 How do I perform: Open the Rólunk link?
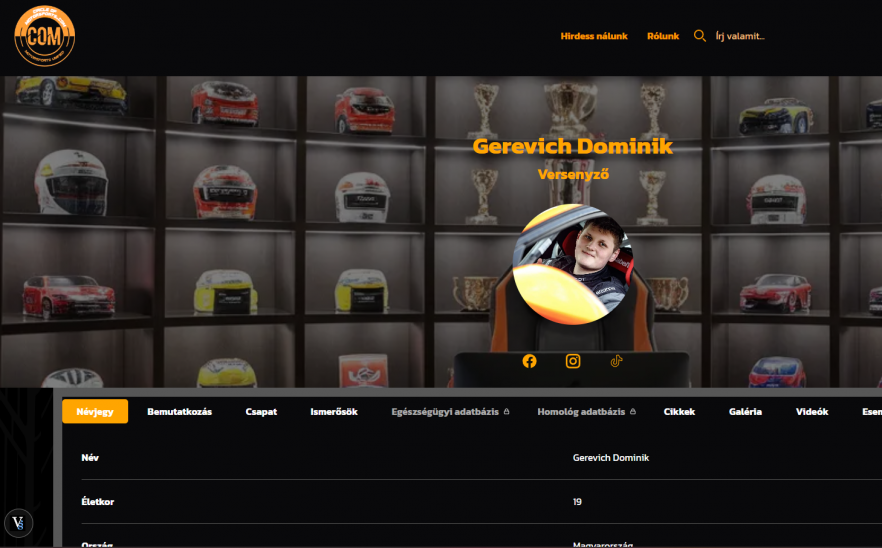663,36
